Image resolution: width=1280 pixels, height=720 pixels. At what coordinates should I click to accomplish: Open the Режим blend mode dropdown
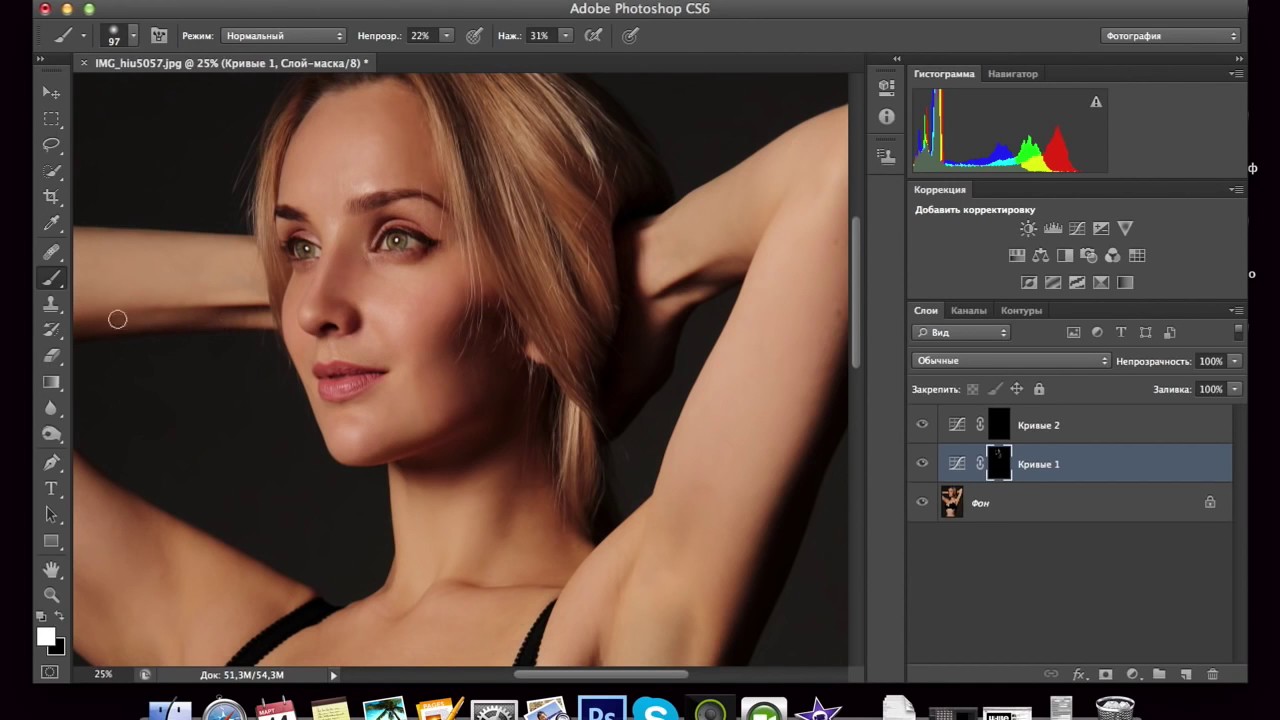point(283,36)
